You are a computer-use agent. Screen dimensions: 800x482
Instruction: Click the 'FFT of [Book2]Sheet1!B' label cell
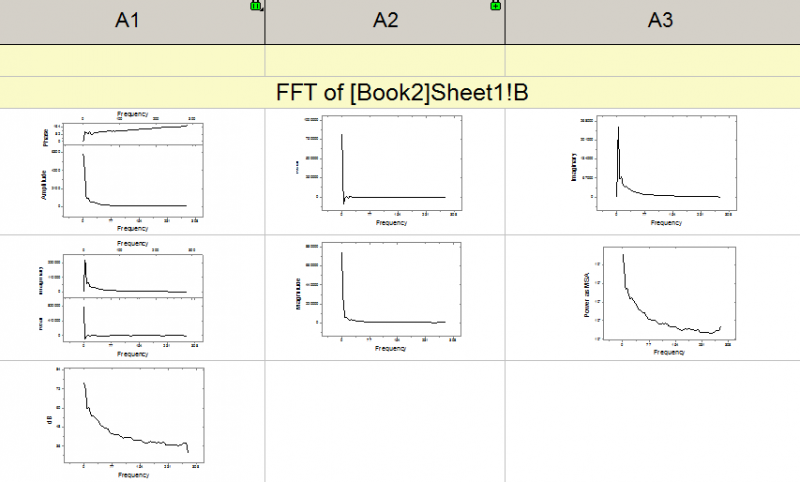[x=400, y=92]
